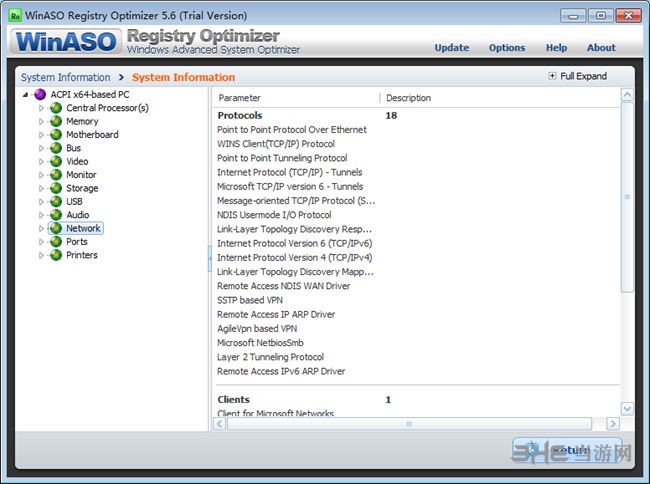Screen dimensions: 650x484
Task: Click the Network globe icon
Action: (x=56, y=228)
